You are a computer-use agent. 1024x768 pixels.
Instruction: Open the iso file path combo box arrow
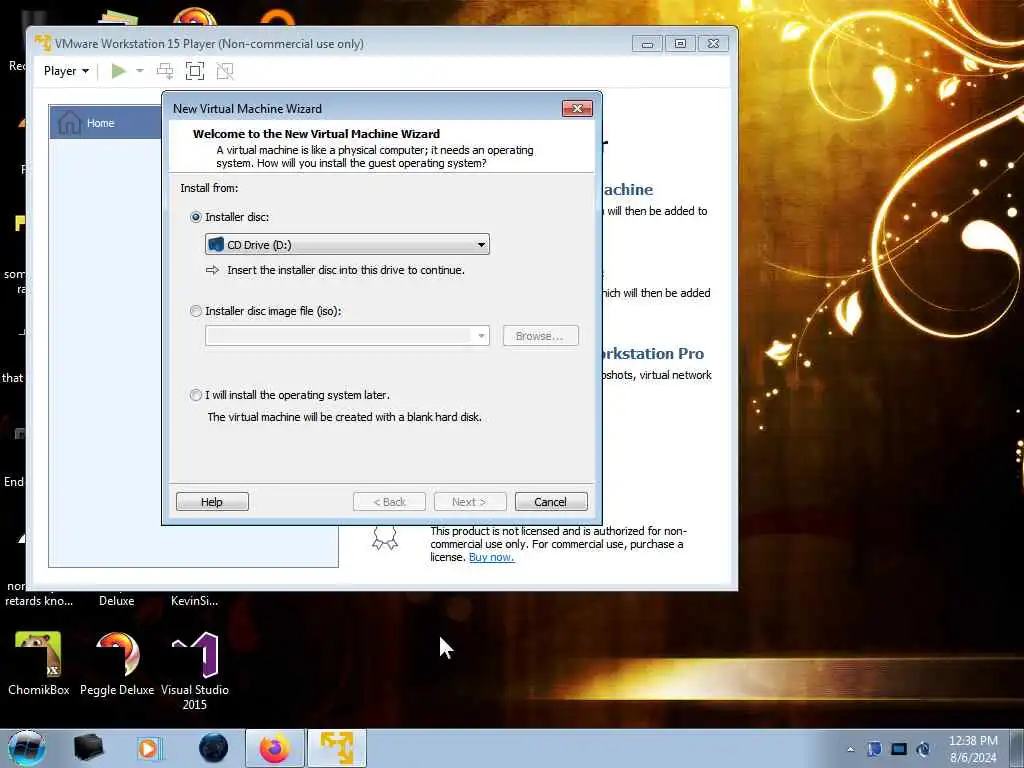pyautogui.click(x=481, y=336)
